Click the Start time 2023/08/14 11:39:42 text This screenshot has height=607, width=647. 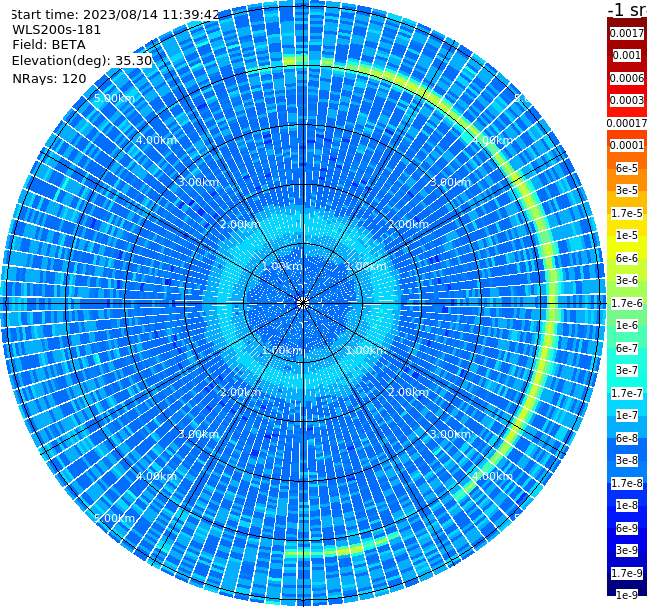115,15
